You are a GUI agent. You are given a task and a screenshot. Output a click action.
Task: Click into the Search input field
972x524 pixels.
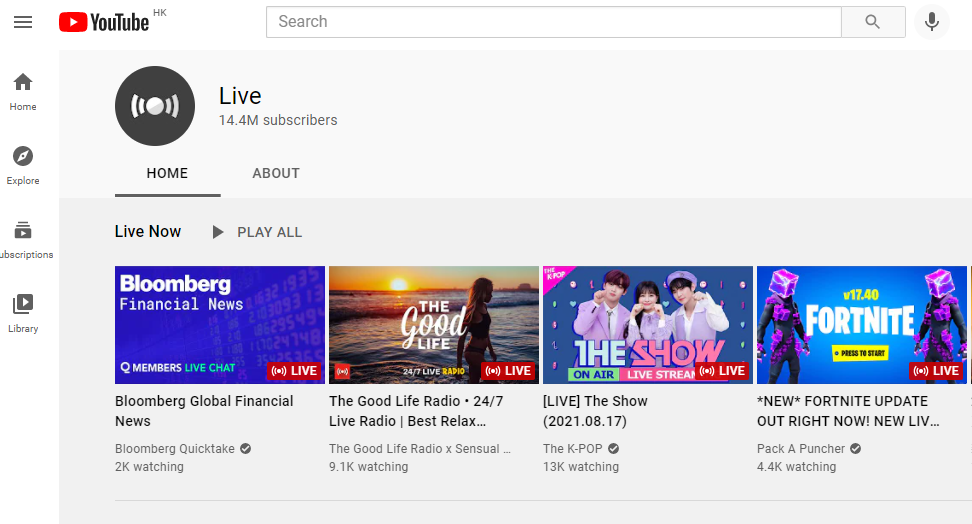554,22
